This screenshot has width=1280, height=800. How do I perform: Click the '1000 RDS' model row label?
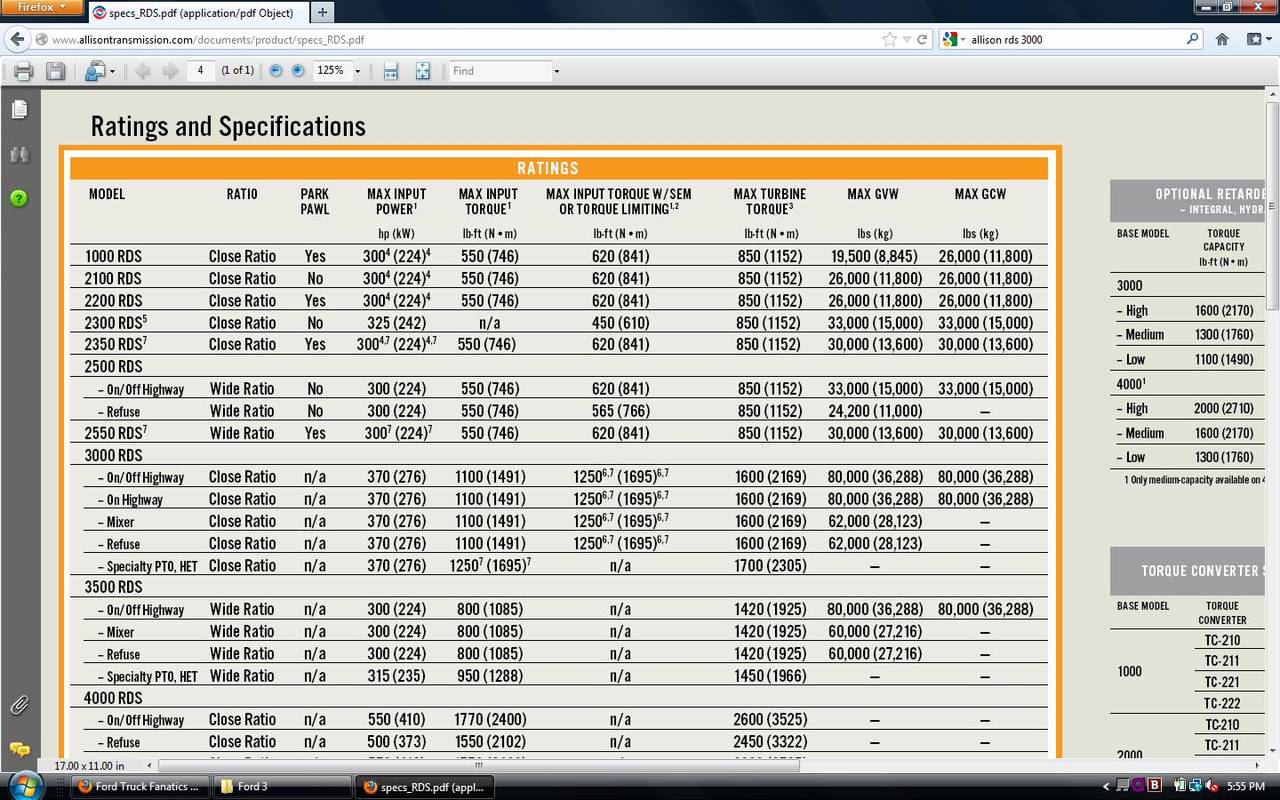pos(113,256)
